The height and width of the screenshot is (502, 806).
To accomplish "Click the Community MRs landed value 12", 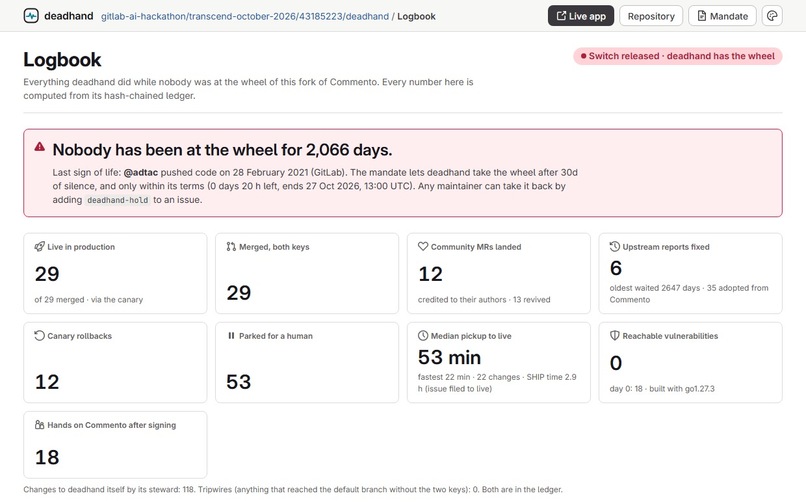I will pos(431,274).
